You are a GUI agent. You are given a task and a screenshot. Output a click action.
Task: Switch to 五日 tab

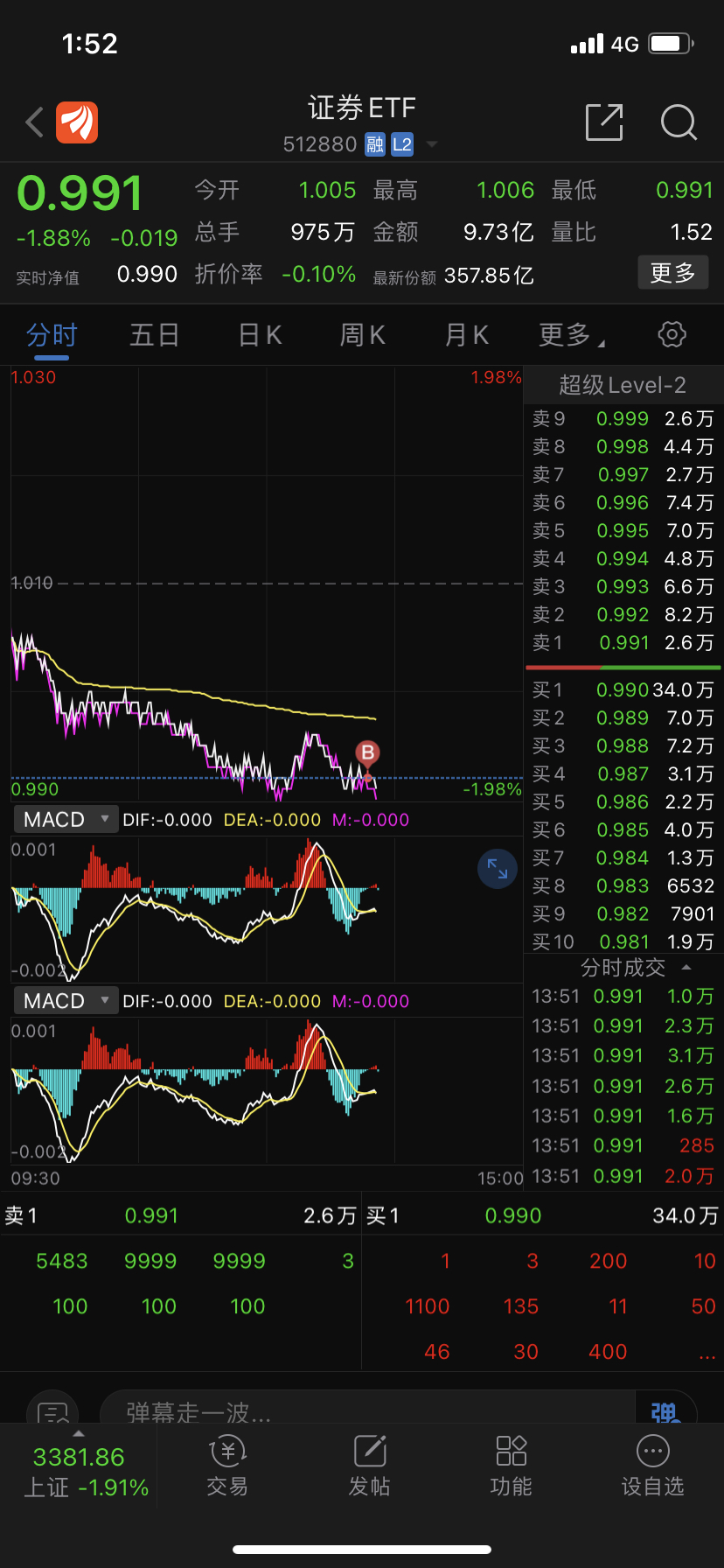(x=155, y=335)
